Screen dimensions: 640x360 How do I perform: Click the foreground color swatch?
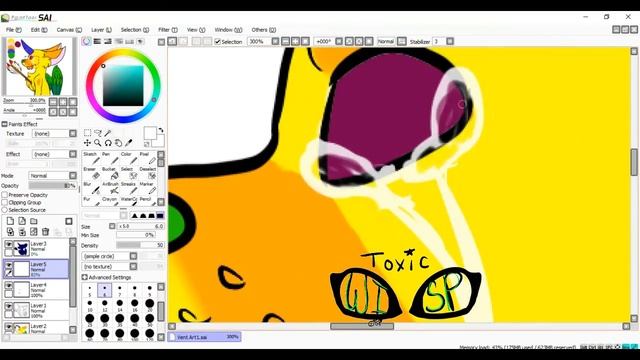point(150,133)
